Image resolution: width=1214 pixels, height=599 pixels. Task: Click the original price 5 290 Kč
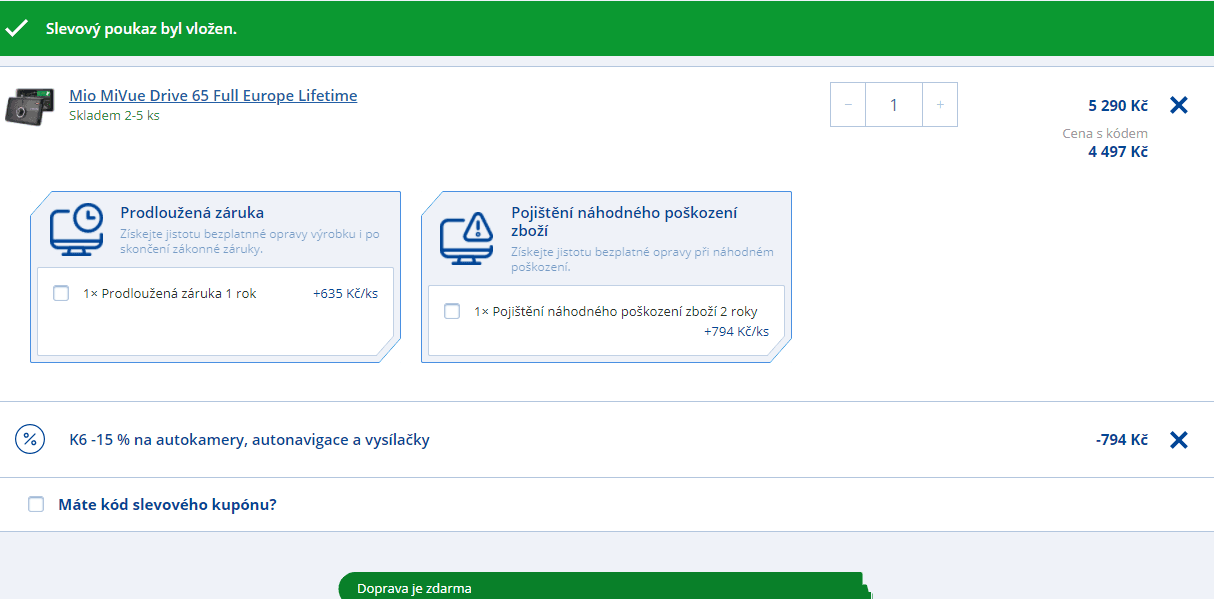(x=1118, y=105)
